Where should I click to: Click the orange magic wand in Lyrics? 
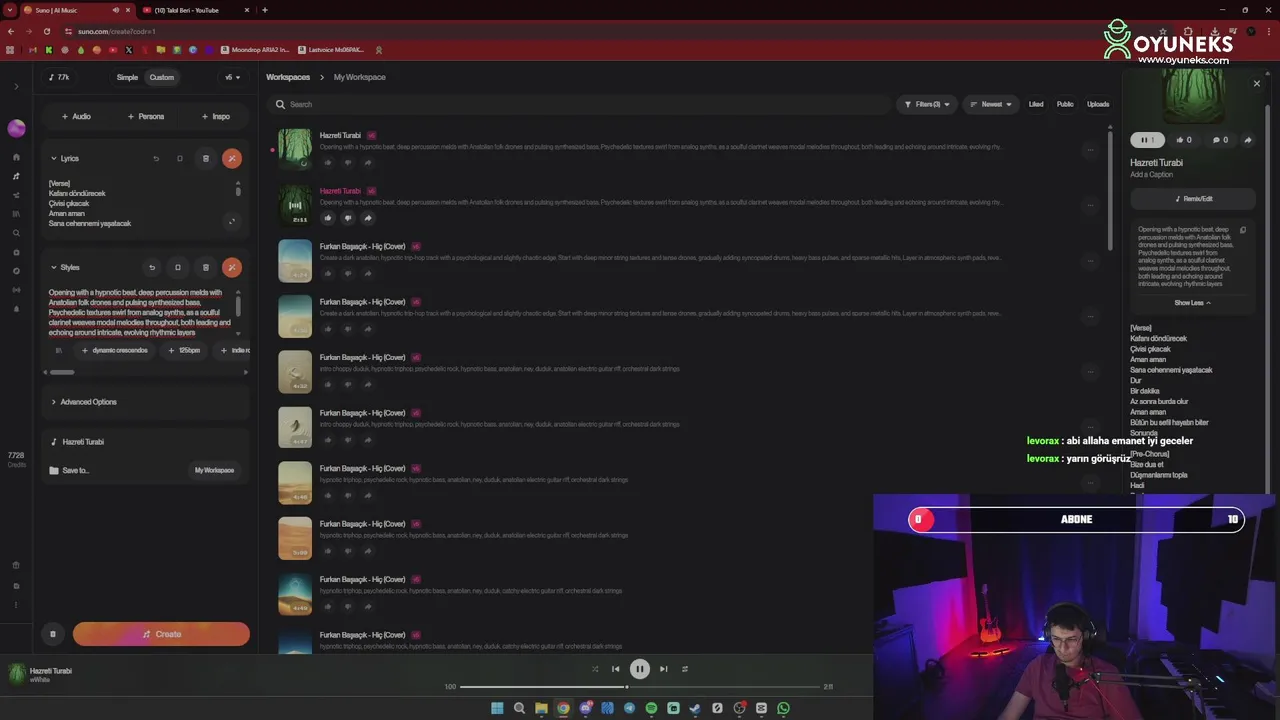point(231,158)
